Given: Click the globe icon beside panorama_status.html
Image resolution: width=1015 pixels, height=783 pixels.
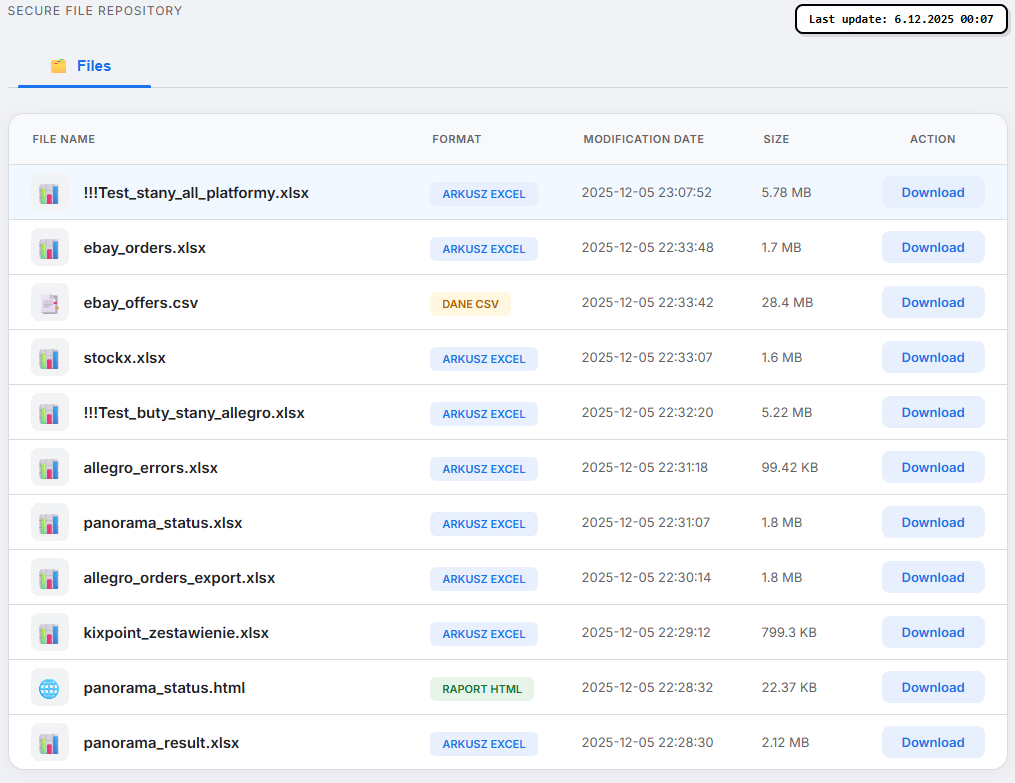Looking at the screenshot, I should click(x=49, y=687).
